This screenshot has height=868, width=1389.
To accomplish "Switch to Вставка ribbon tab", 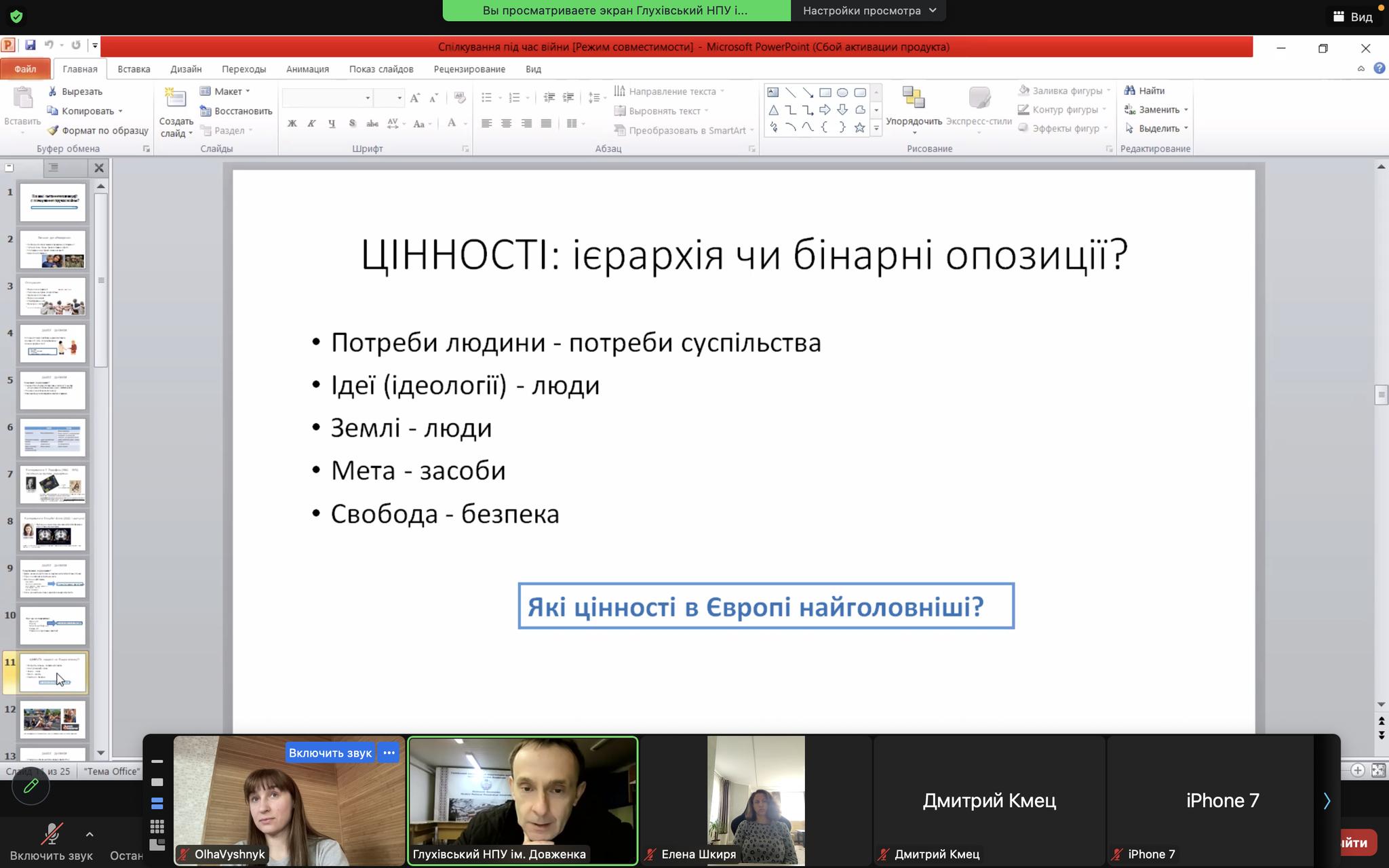I will point(134,69).
